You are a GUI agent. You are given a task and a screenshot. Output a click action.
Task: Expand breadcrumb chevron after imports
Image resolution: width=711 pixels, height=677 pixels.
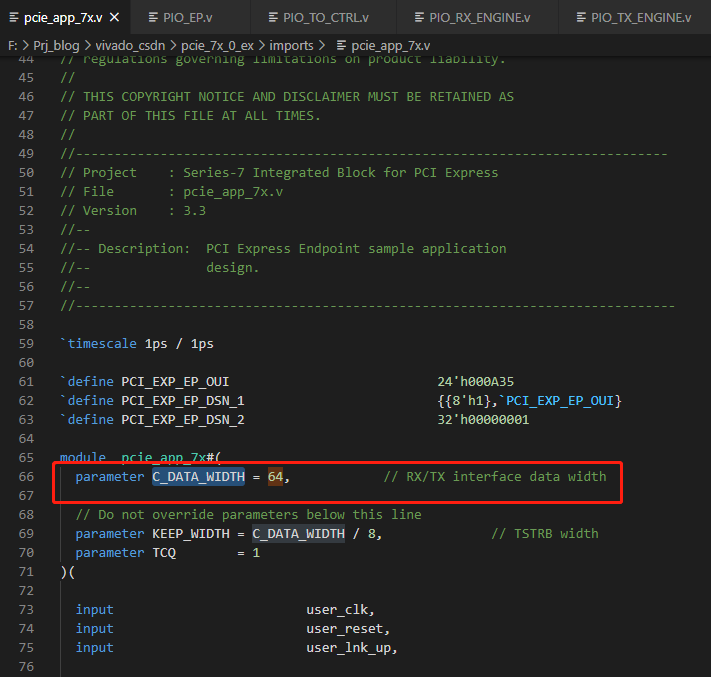point(321,45)
